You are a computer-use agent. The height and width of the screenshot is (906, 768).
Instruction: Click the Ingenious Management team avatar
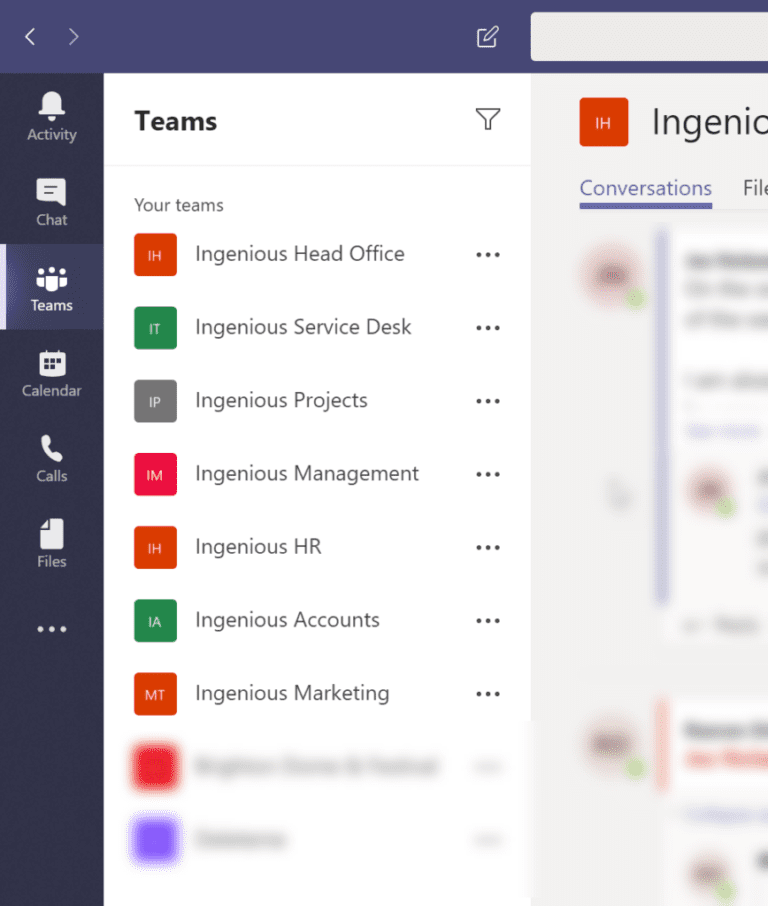(x=155, y=474)
